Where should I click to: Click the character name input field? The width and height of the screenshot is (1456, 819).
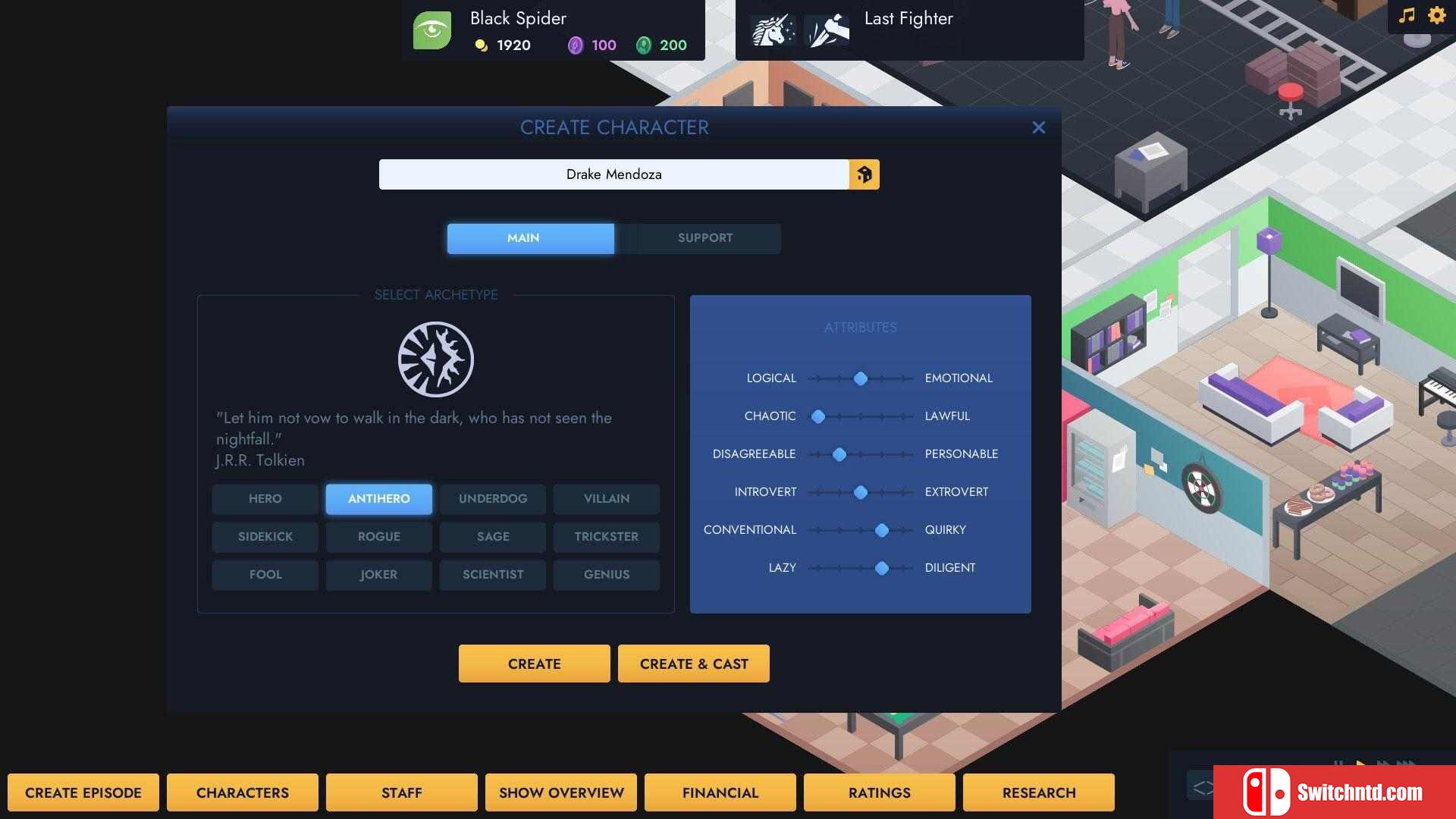(614, 174)
